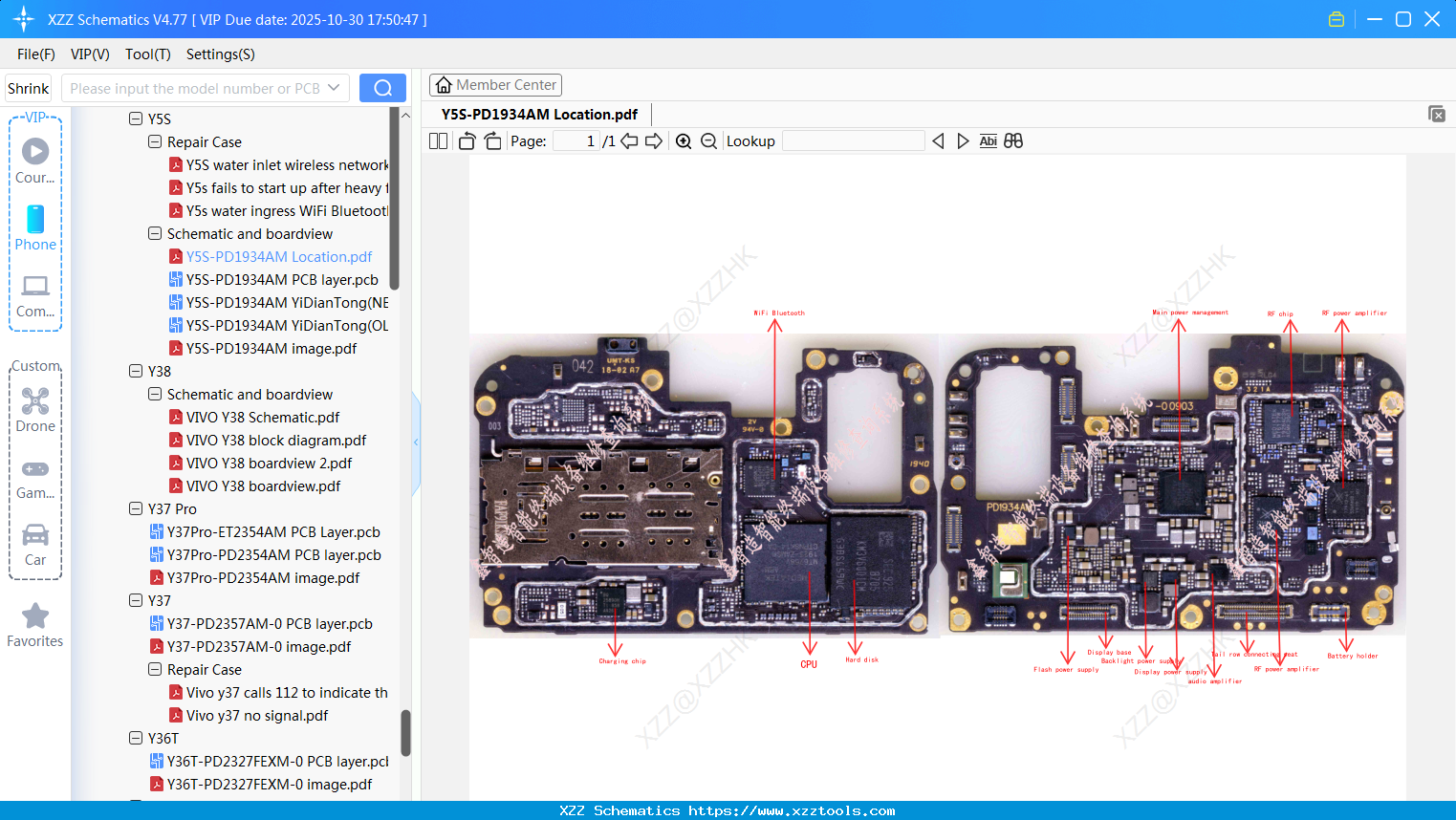The width and height of the screenshot is (1456, 820).
Task: Show Favorites from the left sidebar
Action: (x=35, y=626)
